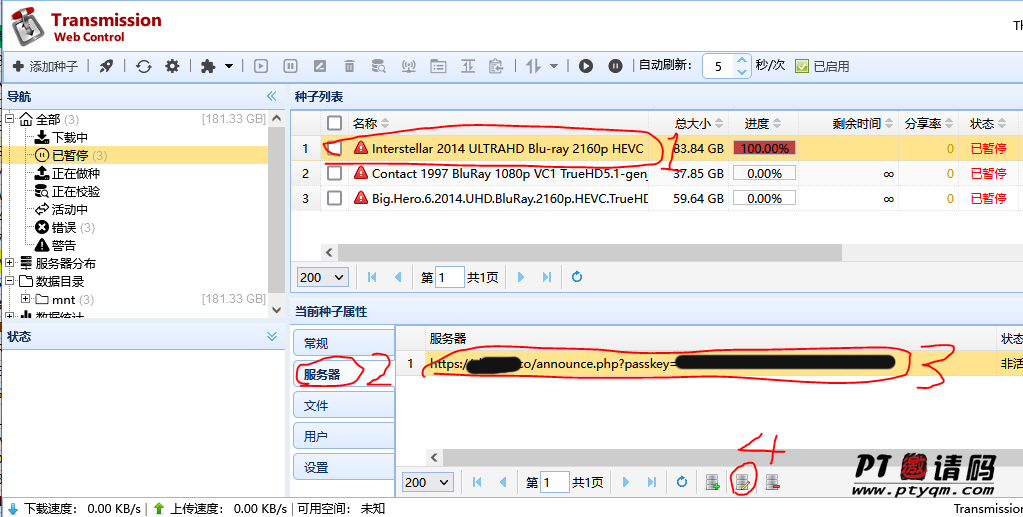Open the plugin dropdown arrow
Image resolution: width=1023 pixels, height=517 pixels.
229,66
